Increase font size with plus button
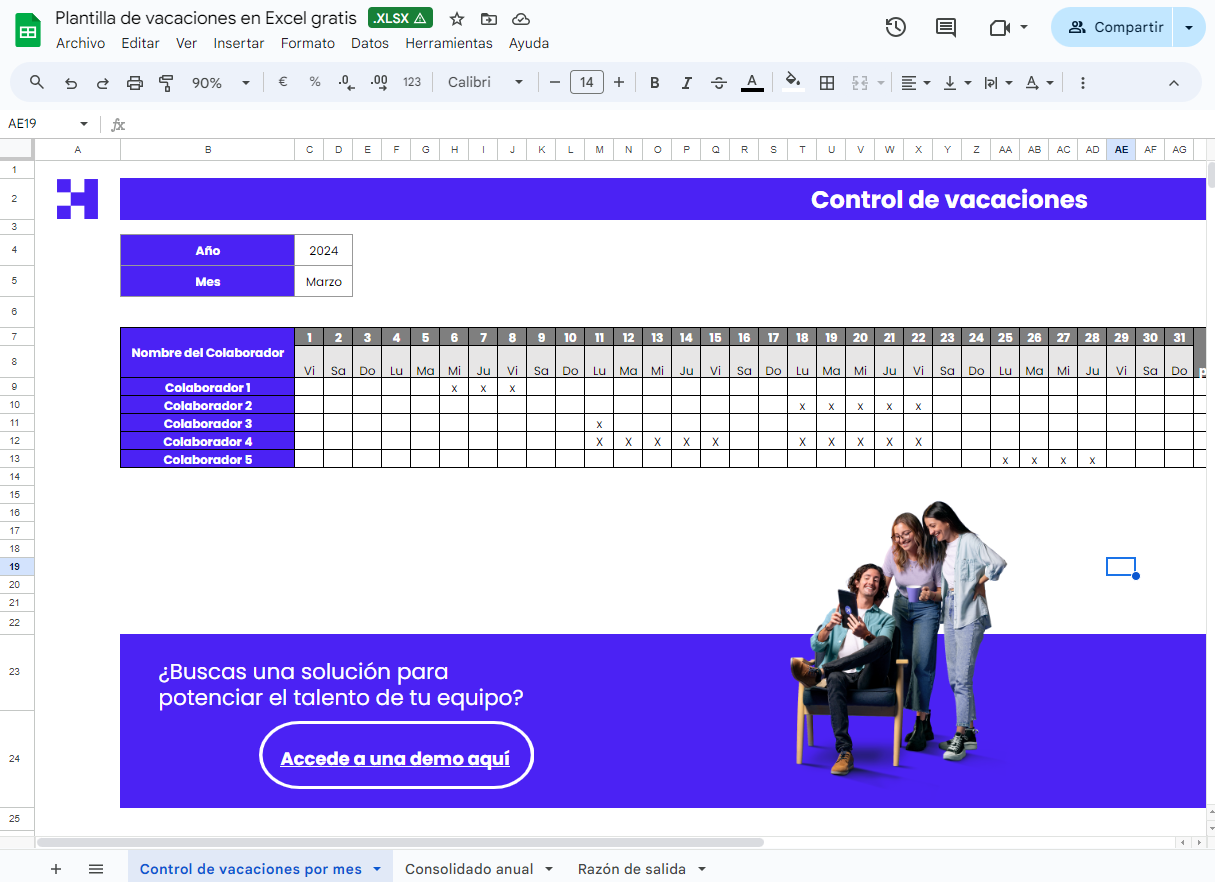This screenshot has width=1215, height=882. 619,83
